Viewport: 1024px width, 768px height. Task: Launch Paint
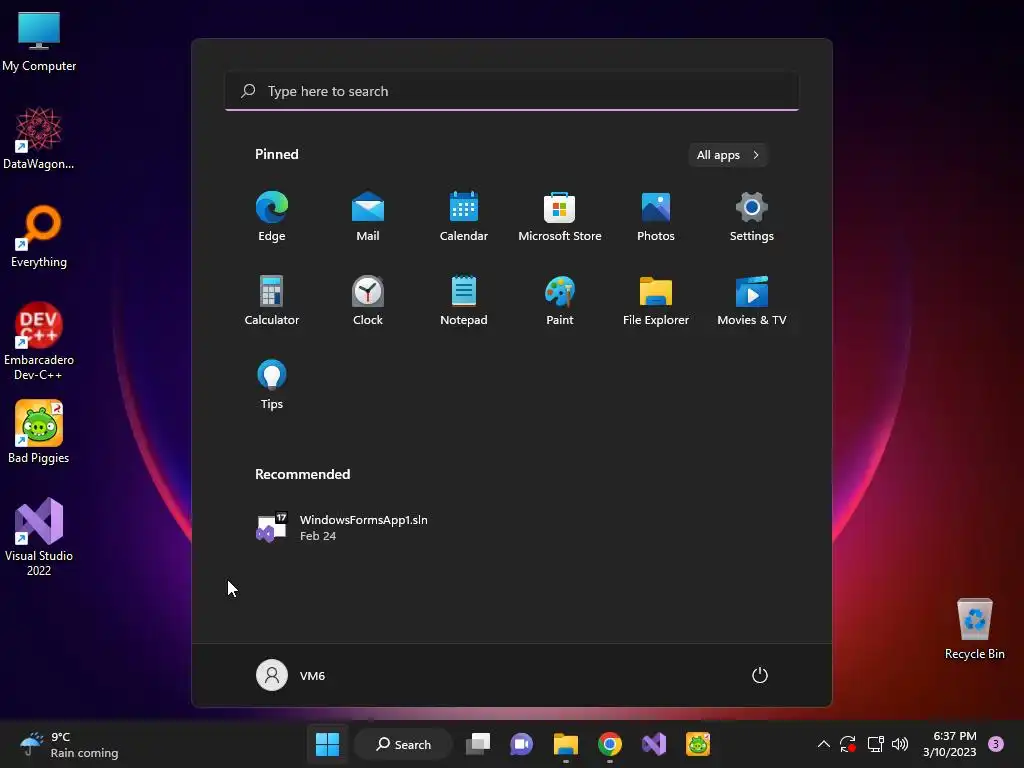pos(560,300)
